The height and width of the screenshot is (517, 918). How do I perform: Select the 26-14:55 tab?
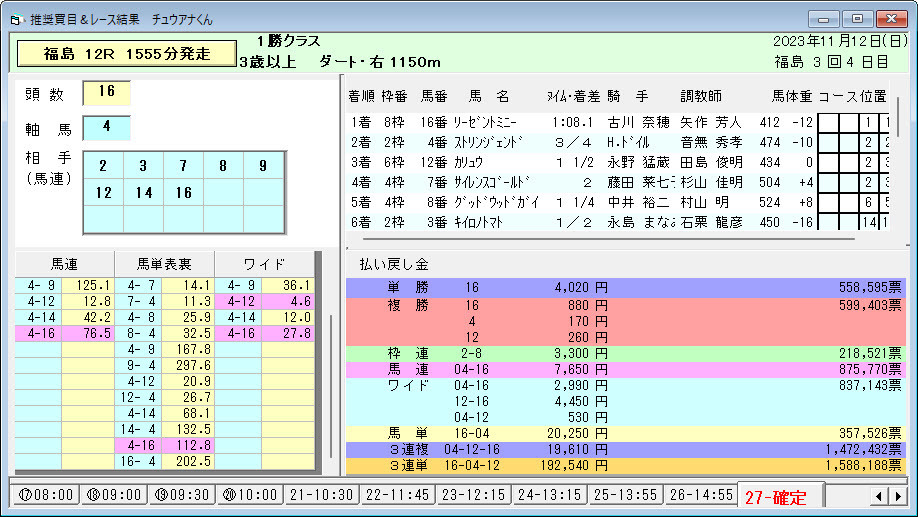coord(700,495)
